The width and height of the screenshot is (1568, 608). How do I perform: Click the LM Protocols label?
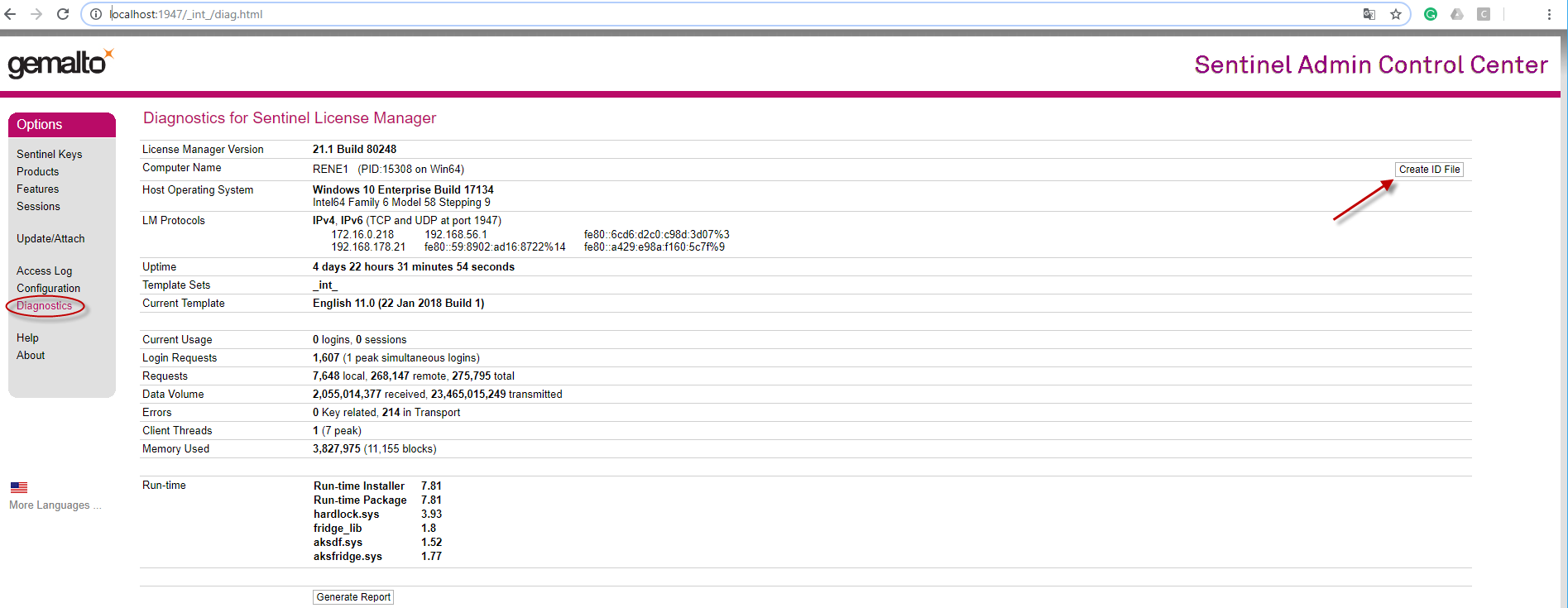[174, 220]
